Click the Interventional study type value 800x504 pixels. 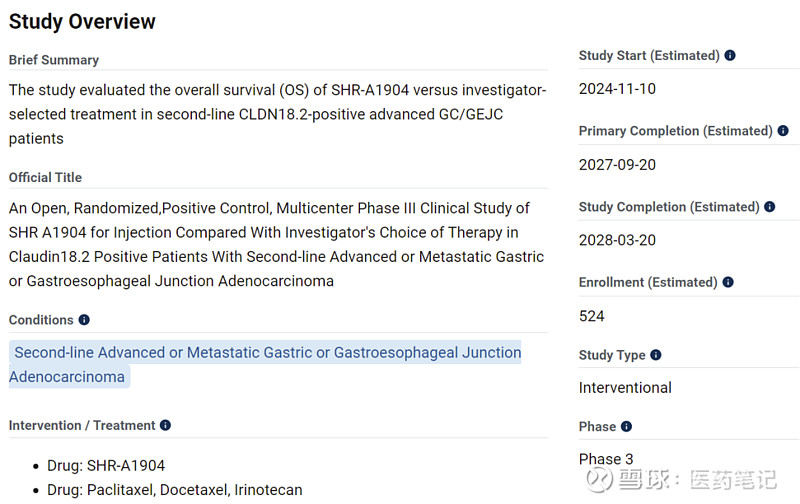click(625, 388)
